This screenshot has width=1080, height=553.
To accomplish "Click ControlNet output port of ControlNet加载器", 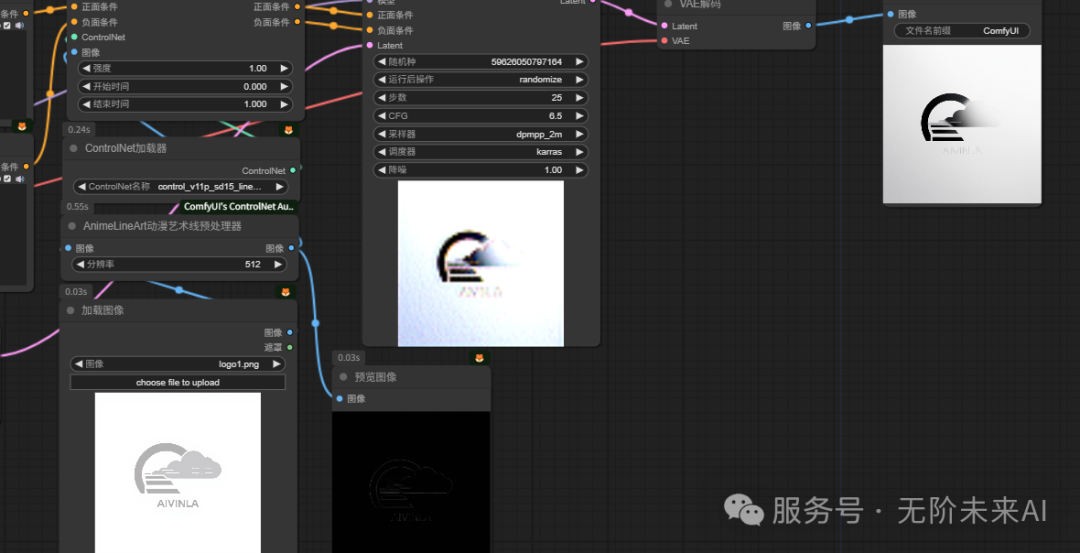I will coord(293,170).
